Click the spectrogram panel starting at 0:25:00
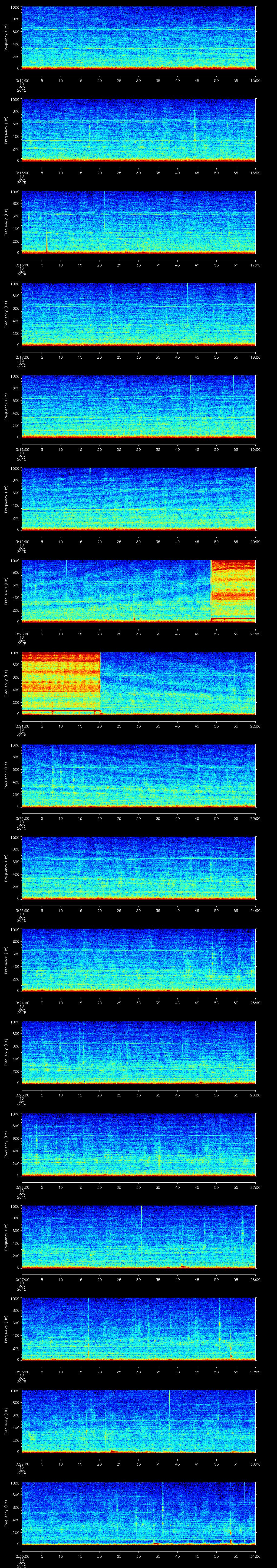The height and width of the screenshot is (1568, 277). click(138, 1052)
